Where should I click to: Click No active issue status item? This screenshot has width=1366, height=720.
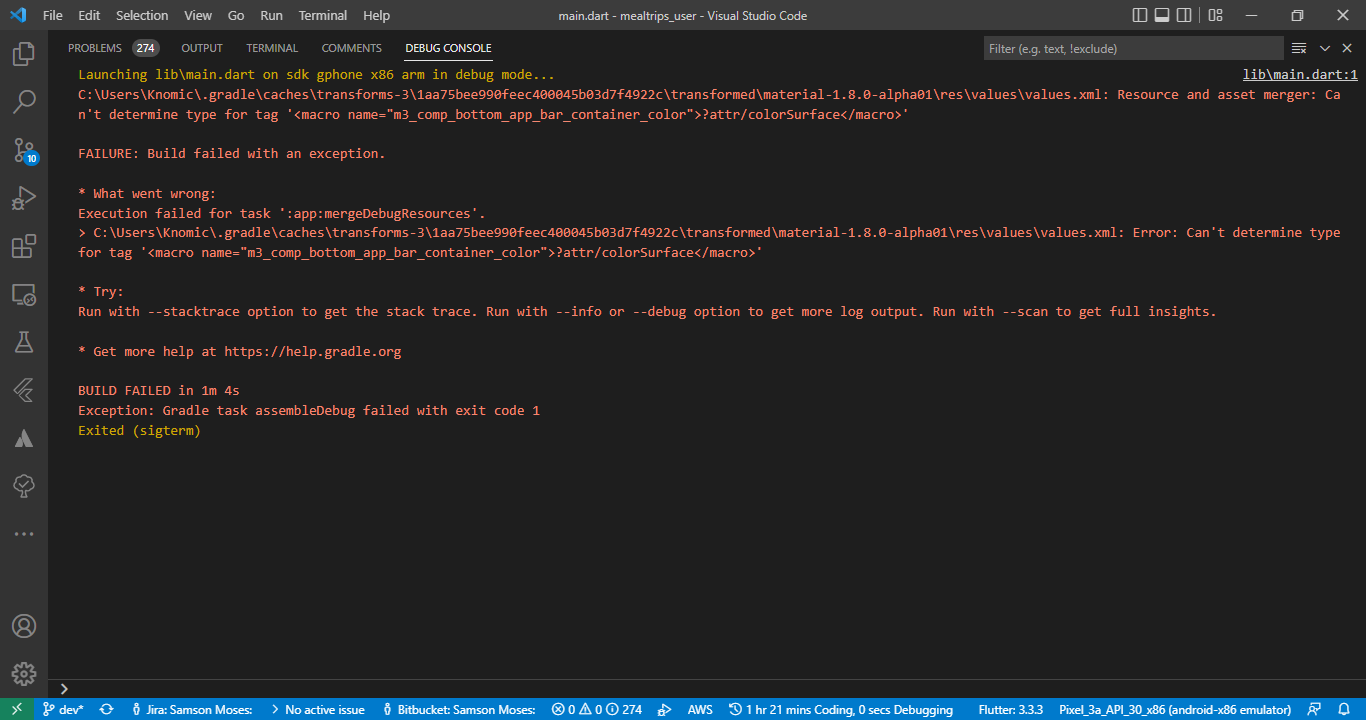tap(317, 709)
